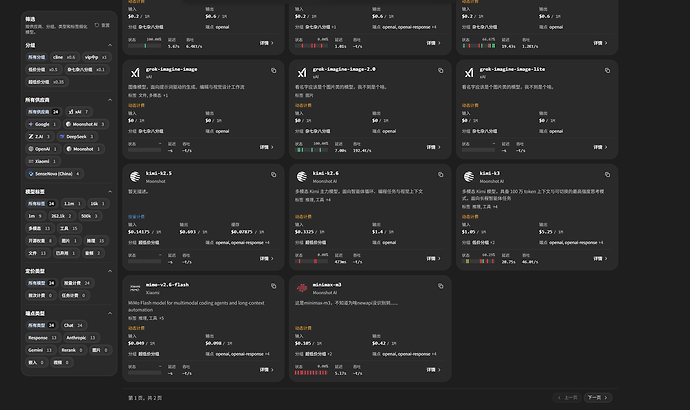Select the Anthropic endpoint type chip

click(x=81, y=338)
